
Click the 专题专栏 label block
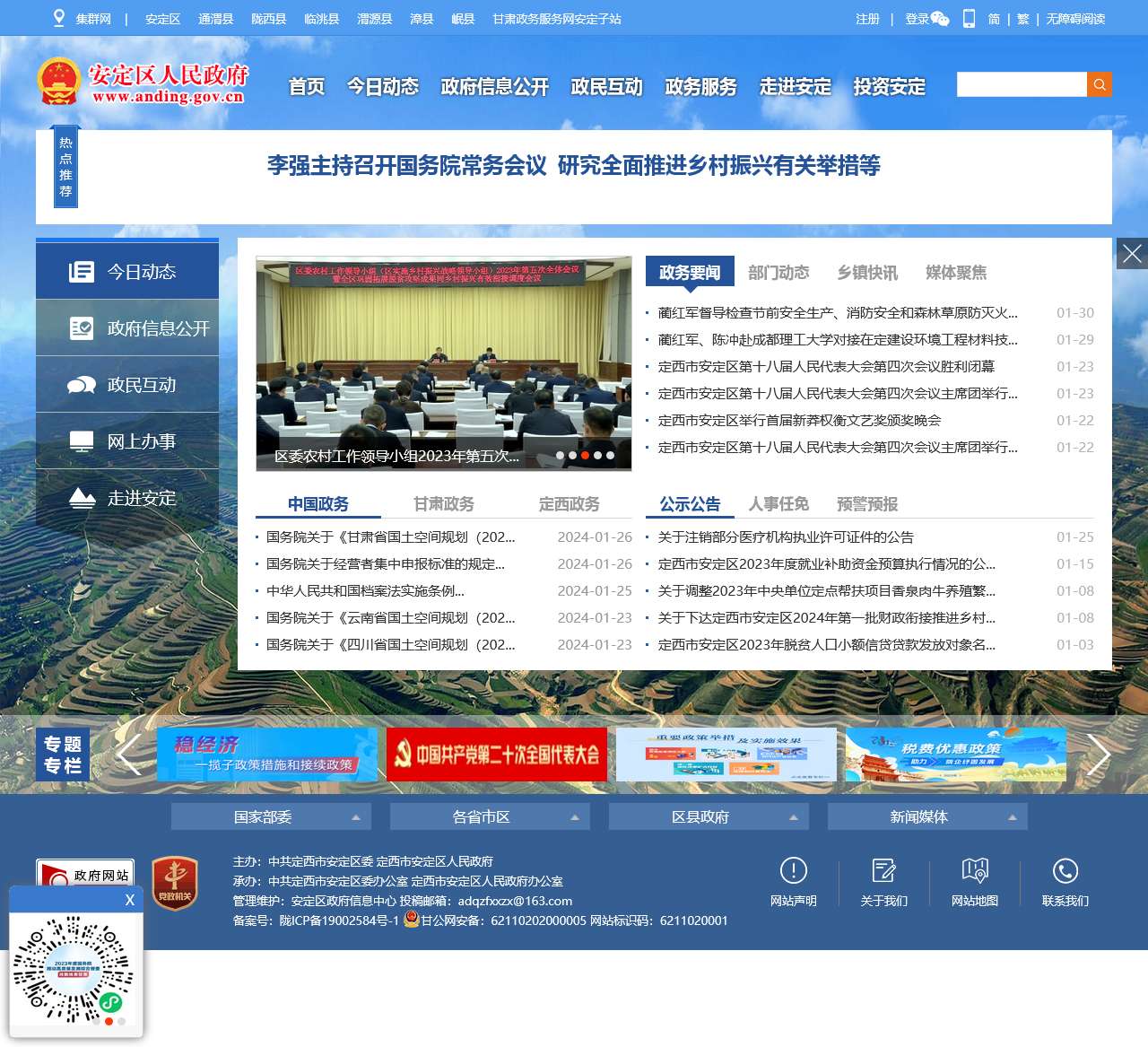click(63, 755)
